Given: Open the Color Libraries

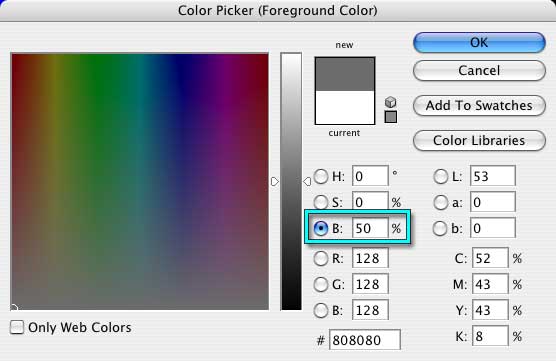Looking at the screenshot, I should pyautogui.click(x=479, y=140).
